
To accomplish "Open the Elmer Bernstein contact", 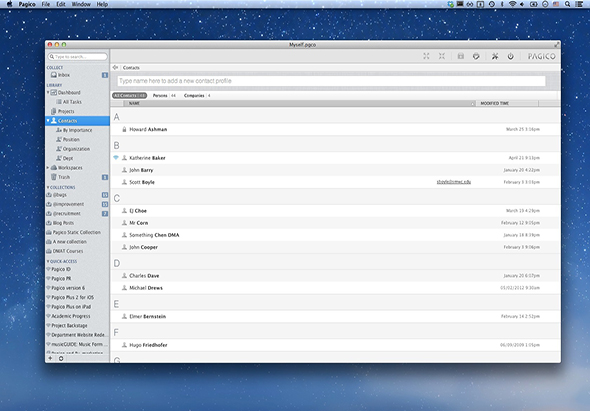I will (335, 317).
